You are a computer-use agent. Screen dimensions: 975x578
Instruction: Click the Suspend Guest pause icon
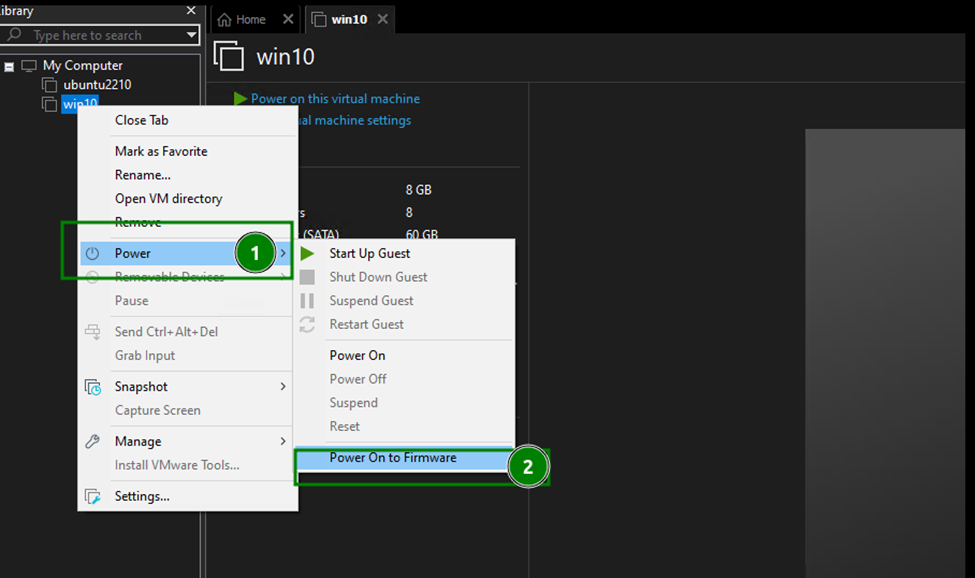pos(307,301)
